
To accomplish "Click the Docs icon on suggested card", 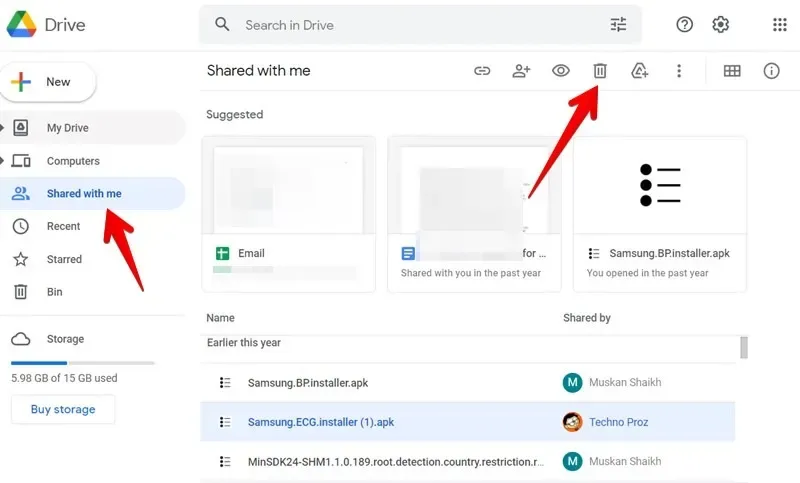I will pyautogui.click(x=408, y=253).
